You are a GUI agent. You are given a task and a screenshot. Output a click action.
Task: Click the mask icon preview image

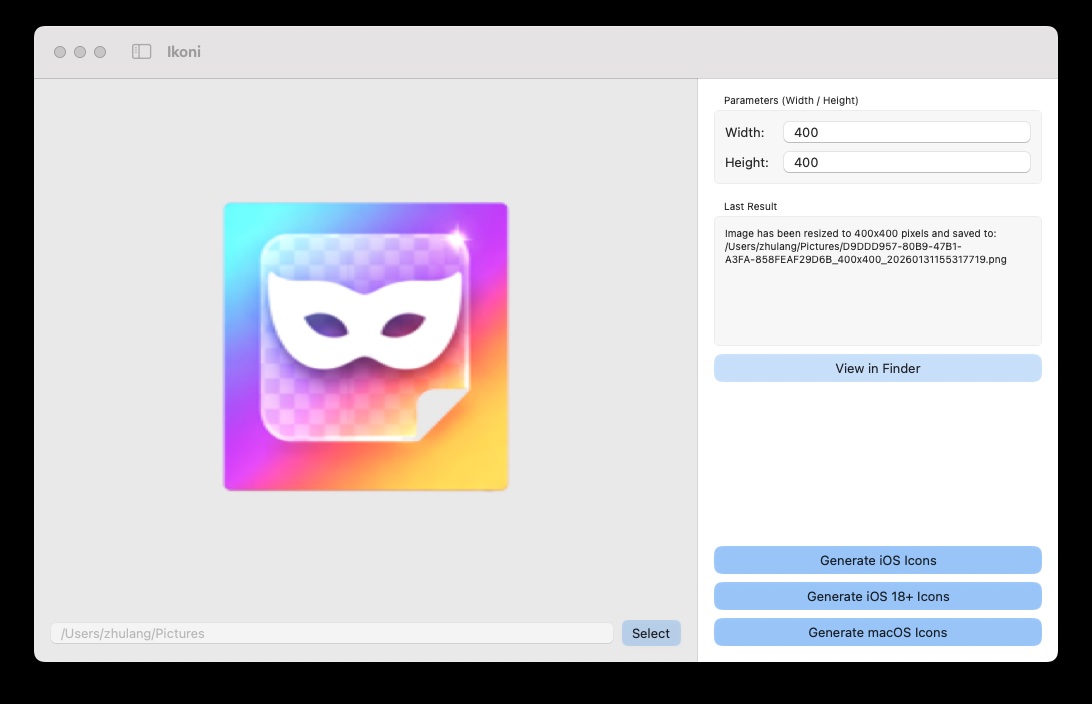365,346
